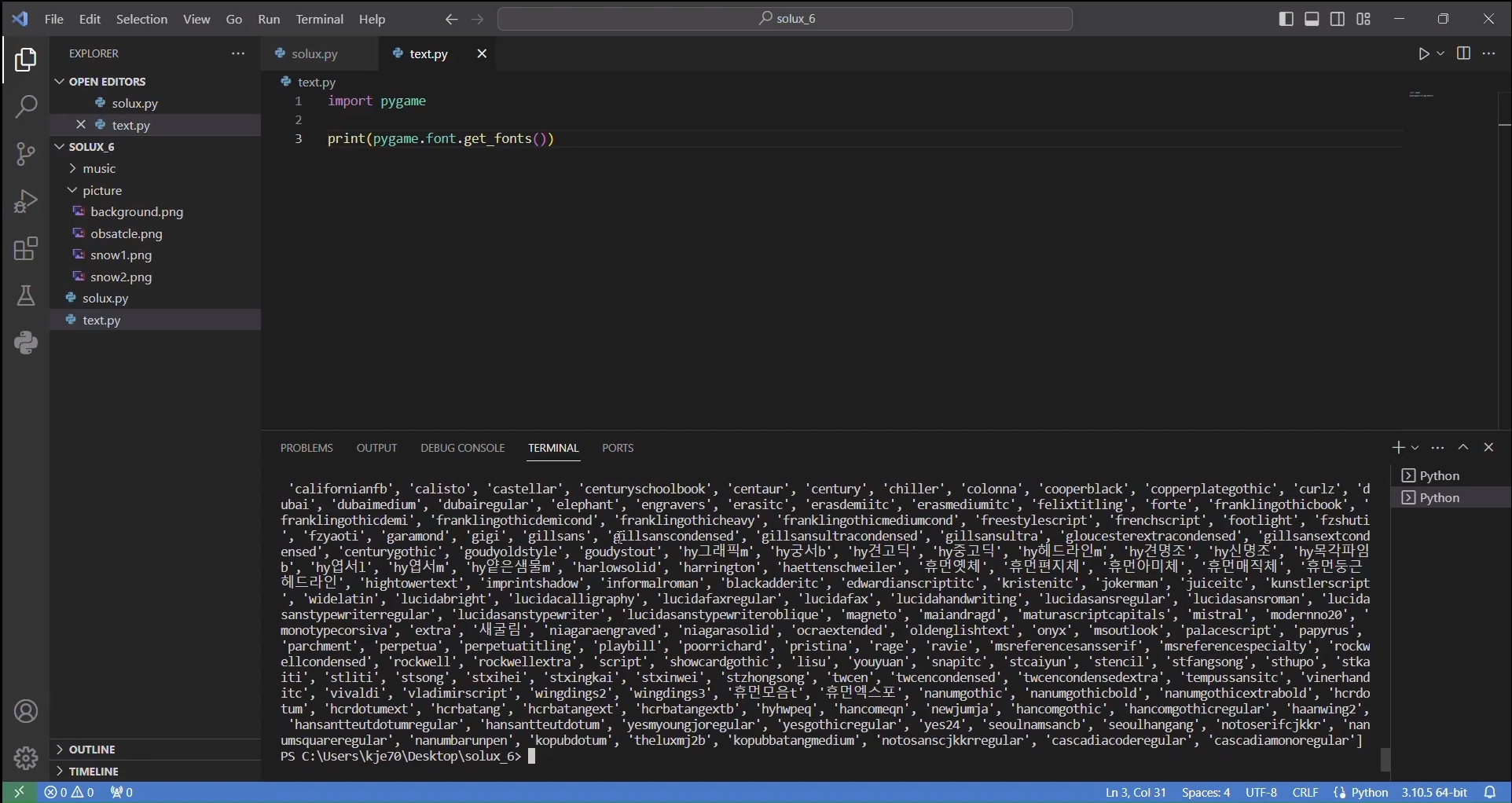Open the Extensions view
The width and height of the screenshot is (1512, 803).
[26, 249]
